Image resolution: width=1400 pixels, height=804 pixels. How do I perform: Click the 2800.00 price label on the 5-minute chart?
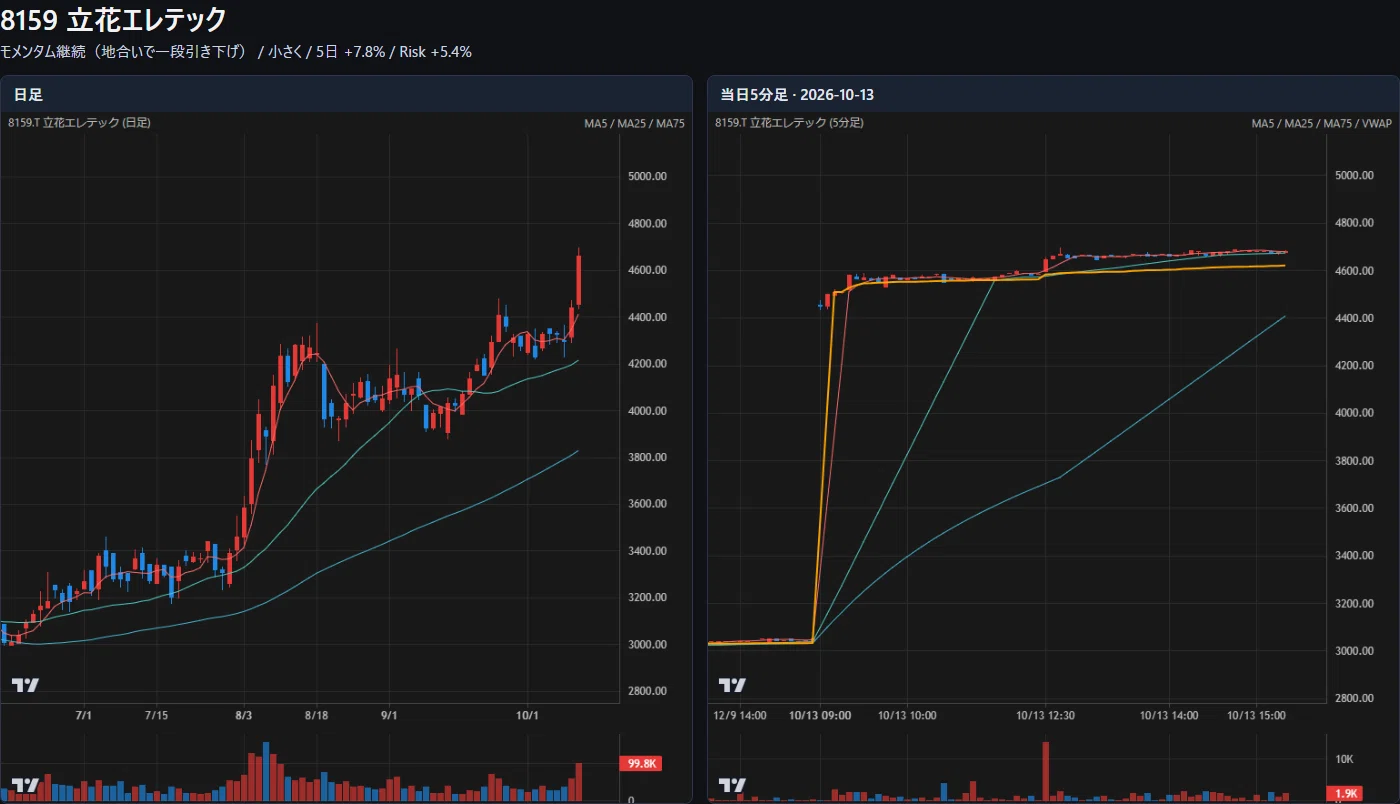(x=1354, y=698)
